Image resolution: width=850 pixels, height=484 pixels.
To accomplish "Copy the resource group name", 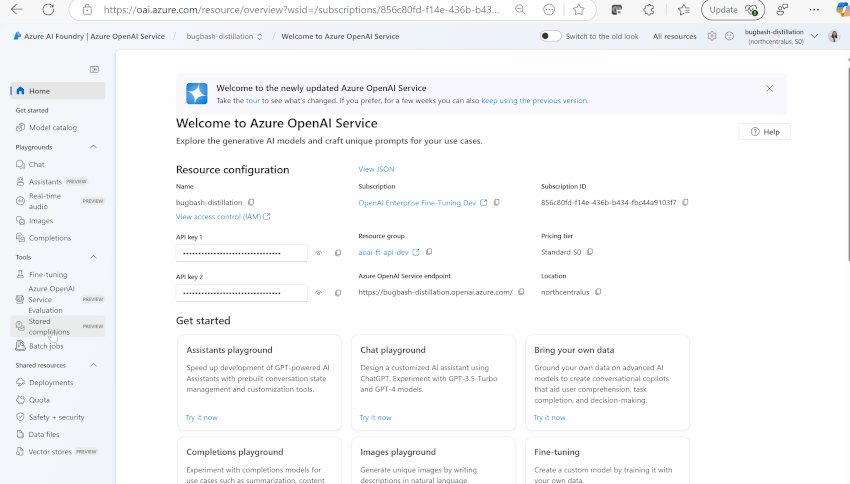I will pos(429,252).
